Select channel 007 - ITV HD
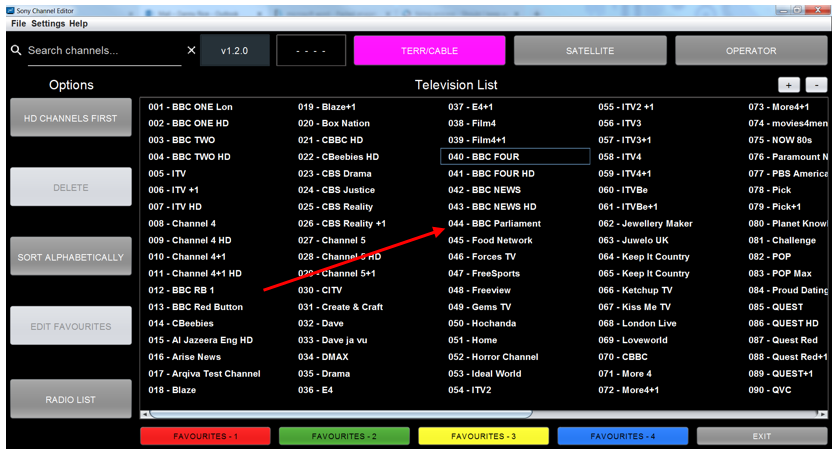Viewport: 838px width, 457px height. pyautogui.click(x=175, y=207)
